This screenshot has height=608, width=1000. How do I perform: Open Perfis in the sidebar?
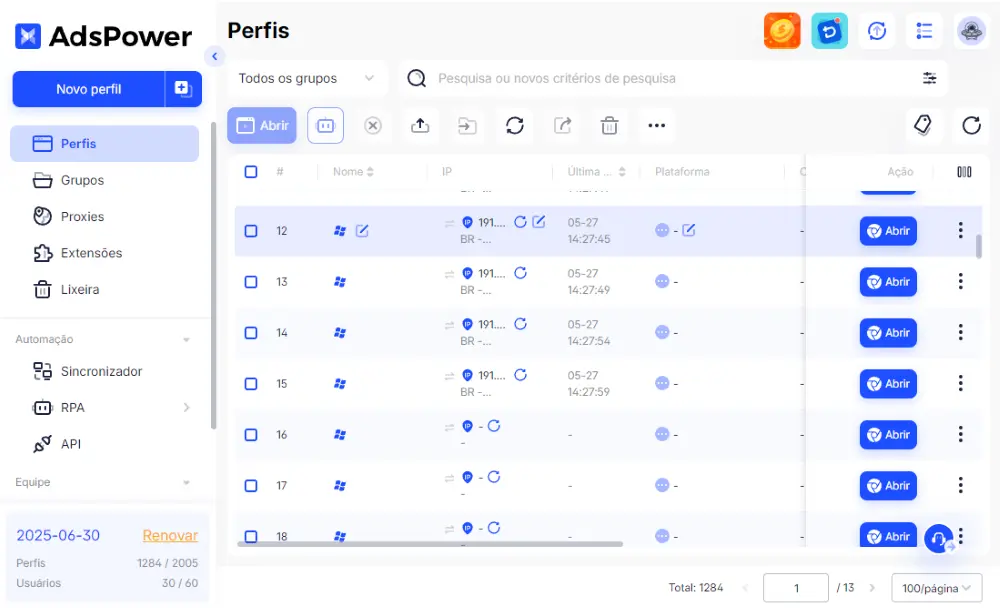click(x=105, y=144)
